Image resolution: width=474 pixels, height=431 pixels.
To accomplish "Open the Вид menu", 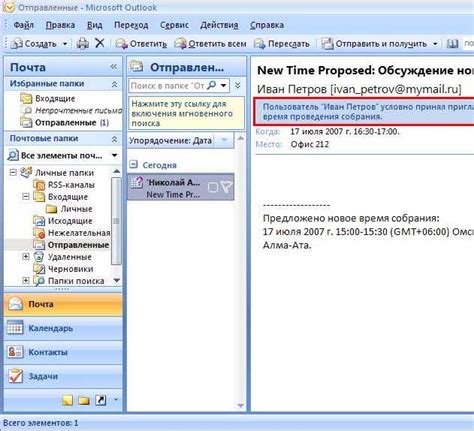I will (95, 25).
